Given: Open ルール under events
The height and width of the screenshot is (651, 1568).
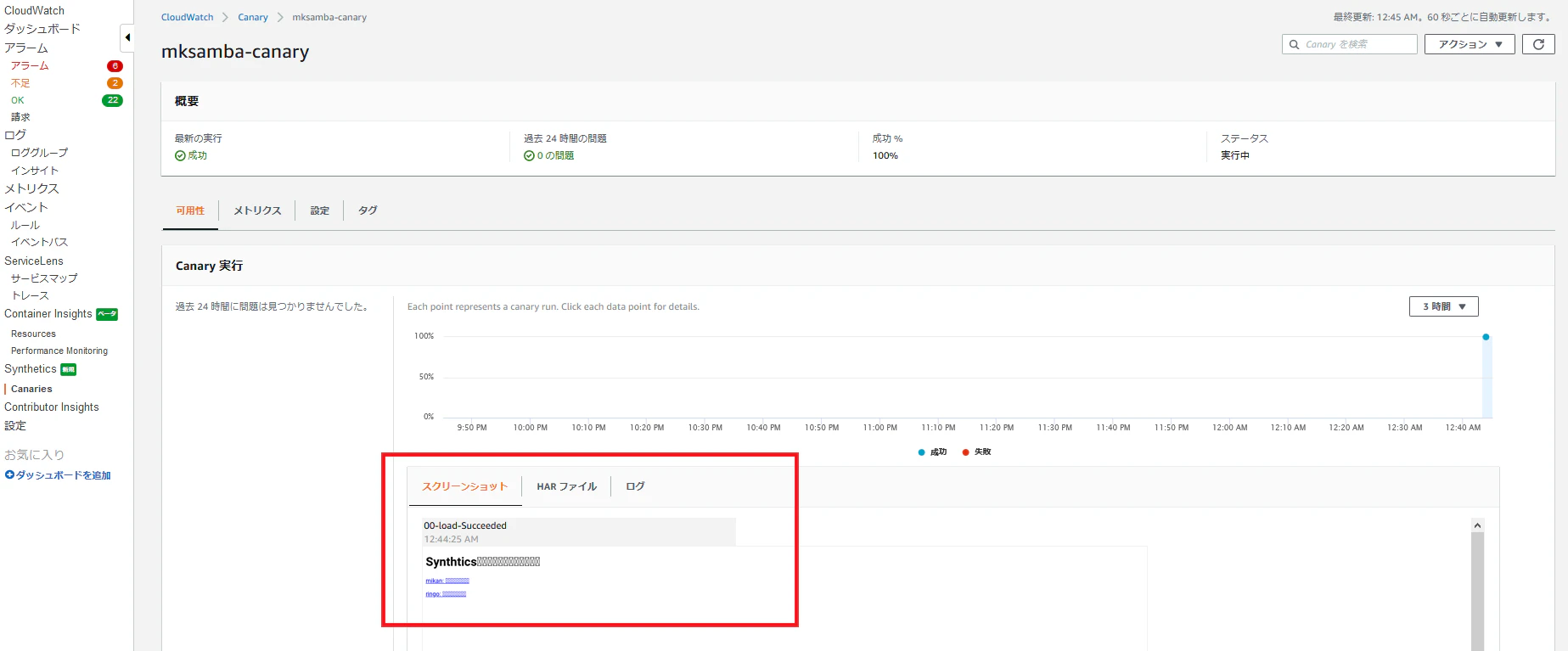Looking at the screenshot, I should [x=25, y=225].
